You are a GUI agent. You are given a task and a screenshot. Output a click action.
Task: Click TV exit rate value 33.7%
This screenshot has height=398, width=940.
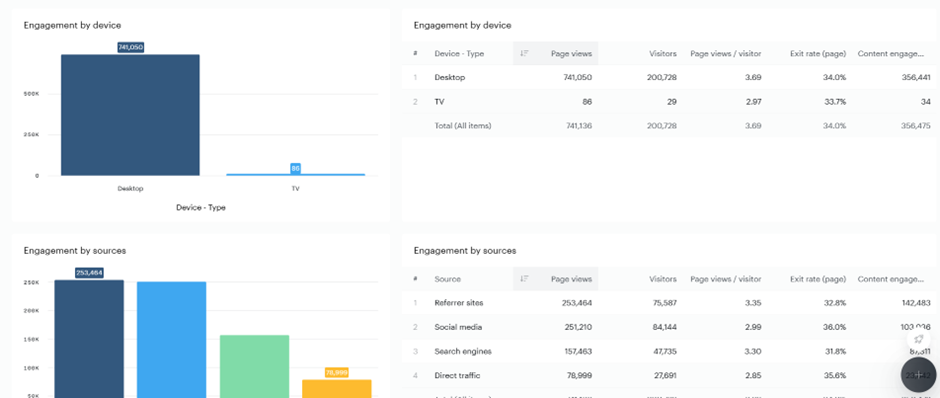click(x=835, y=102)
